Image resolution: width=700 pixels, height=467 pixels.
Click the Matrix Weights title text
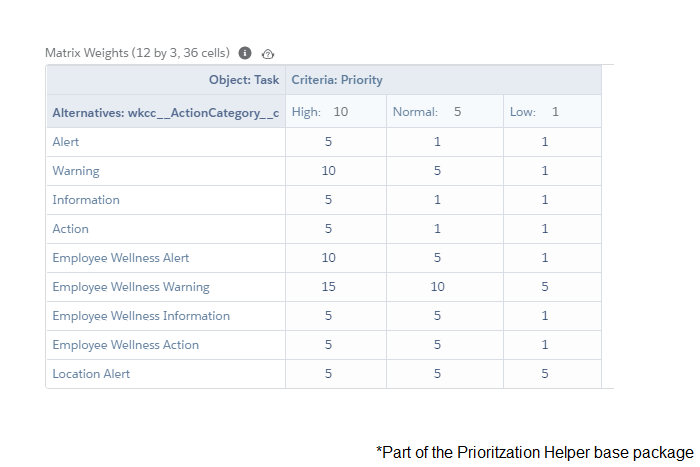click(138, 53)
